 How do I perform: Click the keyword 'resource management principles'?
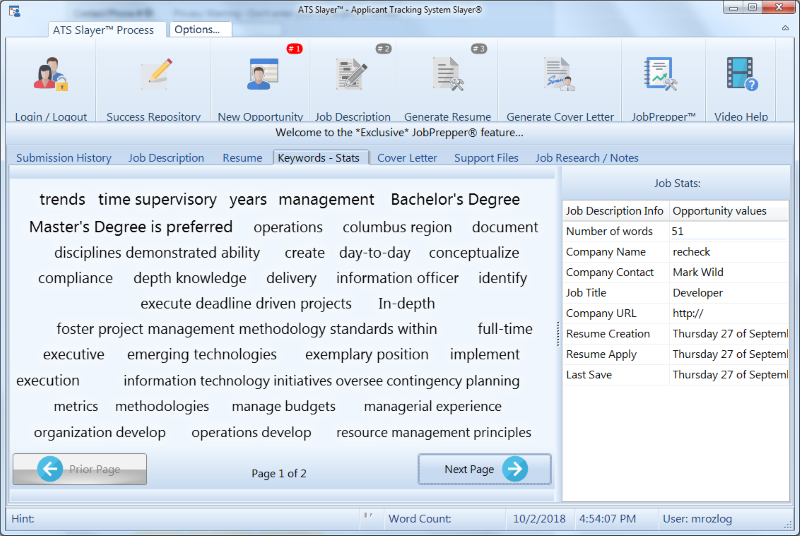click(434, 432)
